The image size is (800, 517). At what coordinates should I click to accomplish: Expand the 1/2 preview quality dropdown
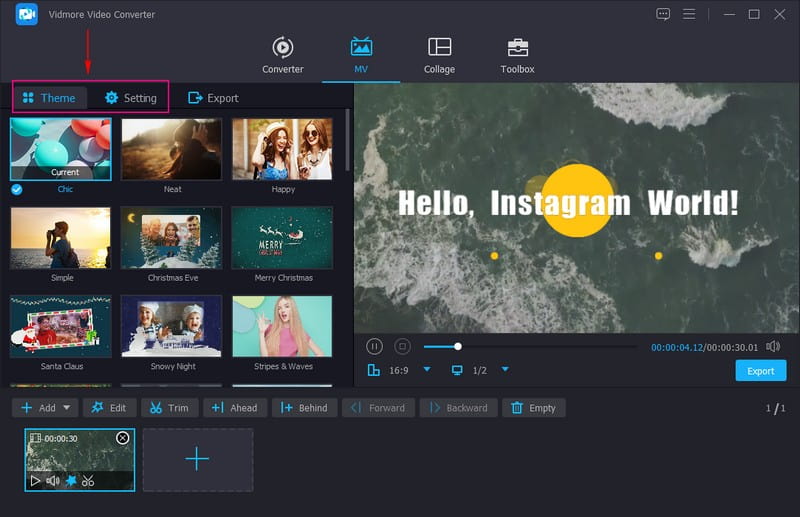[505, 370]
